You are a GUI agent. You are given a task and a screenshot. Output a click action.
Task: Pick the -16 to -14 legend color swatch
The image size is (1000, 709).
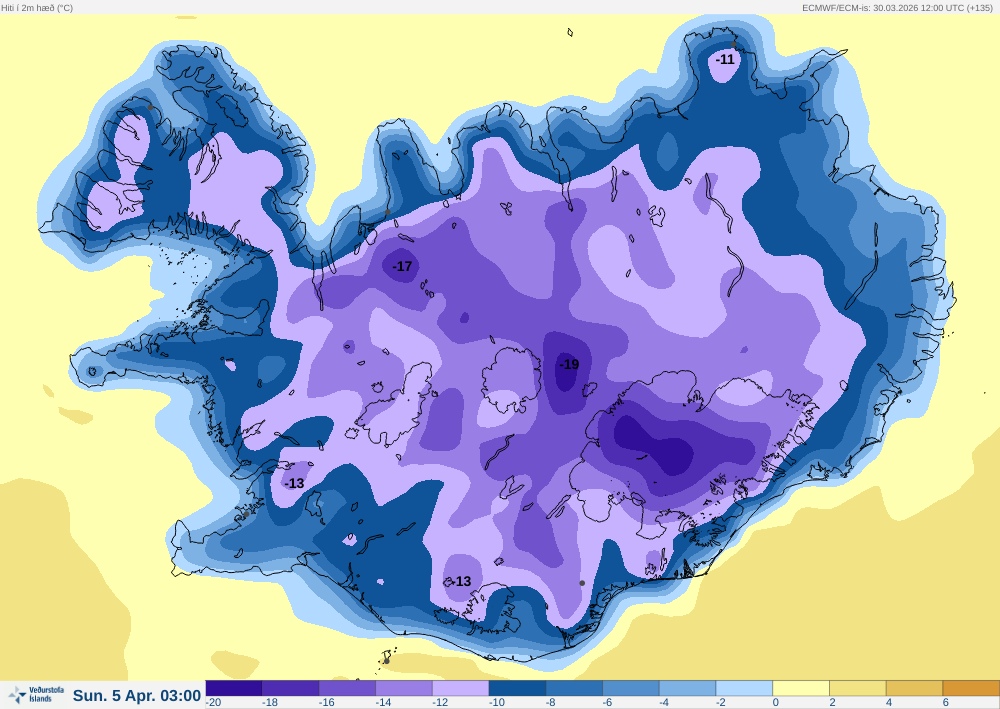coord(347,689)
